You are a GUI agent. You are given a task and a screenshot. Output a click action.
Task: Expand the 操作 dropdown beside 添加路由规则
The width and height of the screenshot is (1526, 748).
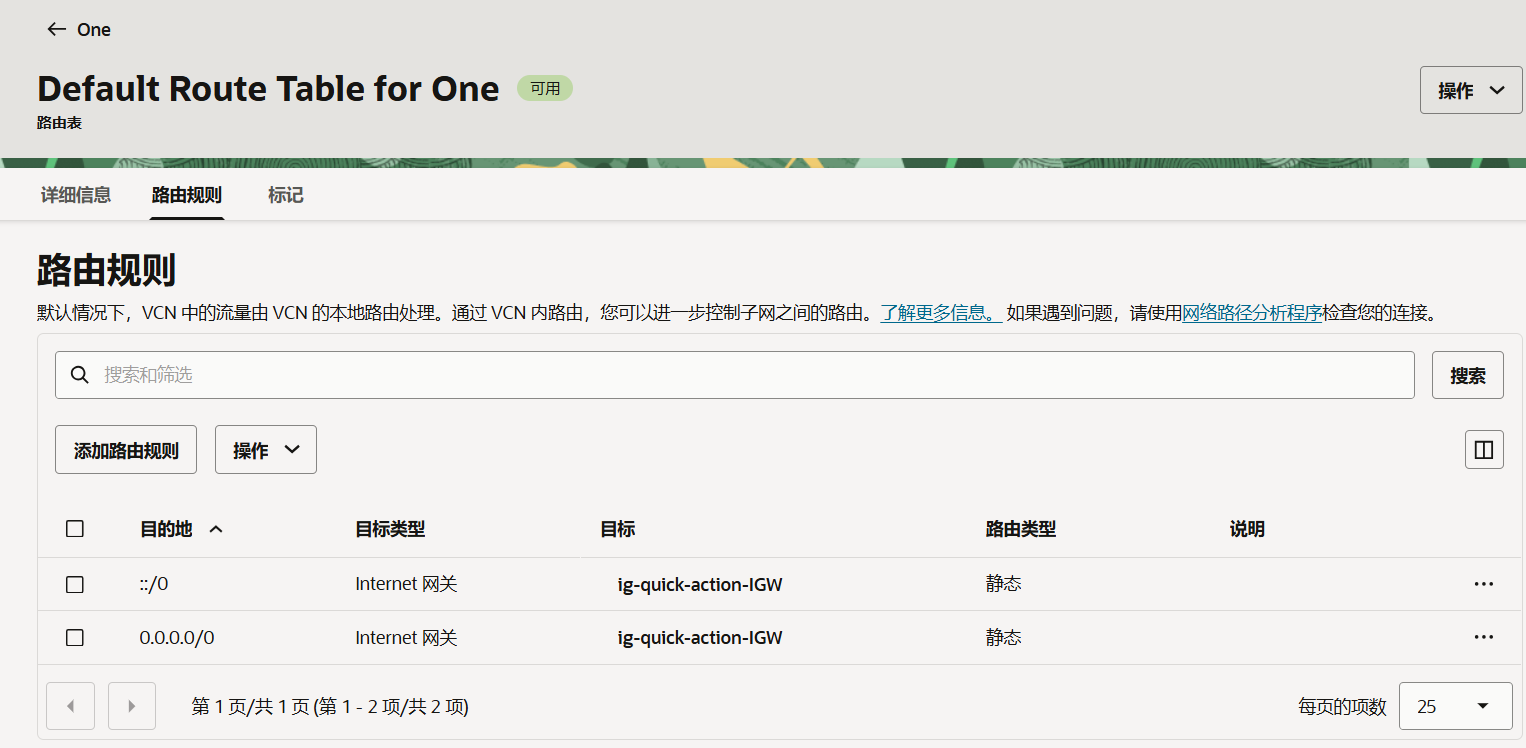tap(265, 450)
